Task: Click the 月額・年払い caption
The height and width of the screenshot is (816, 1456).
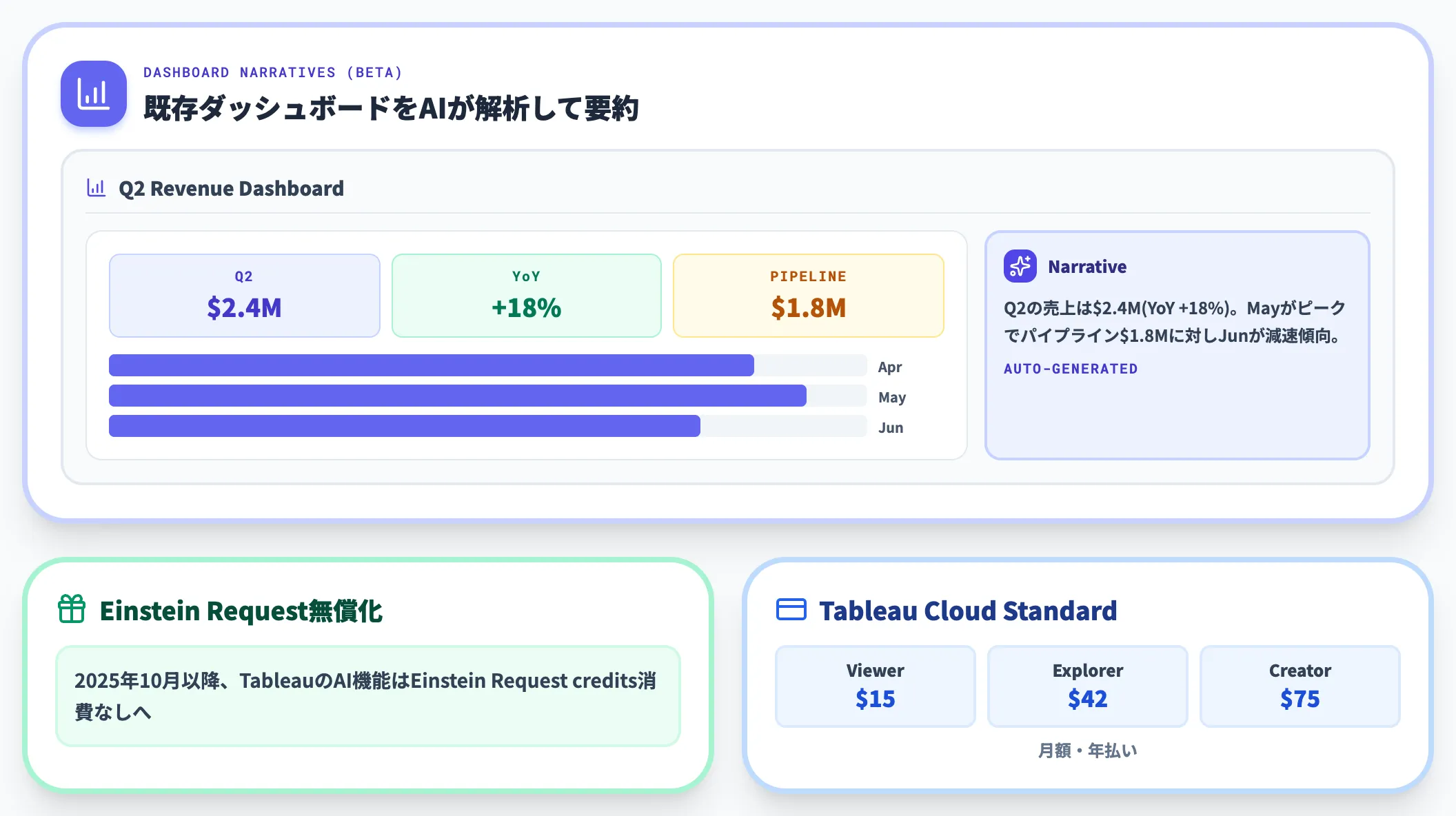Action: pos(1088,751)
